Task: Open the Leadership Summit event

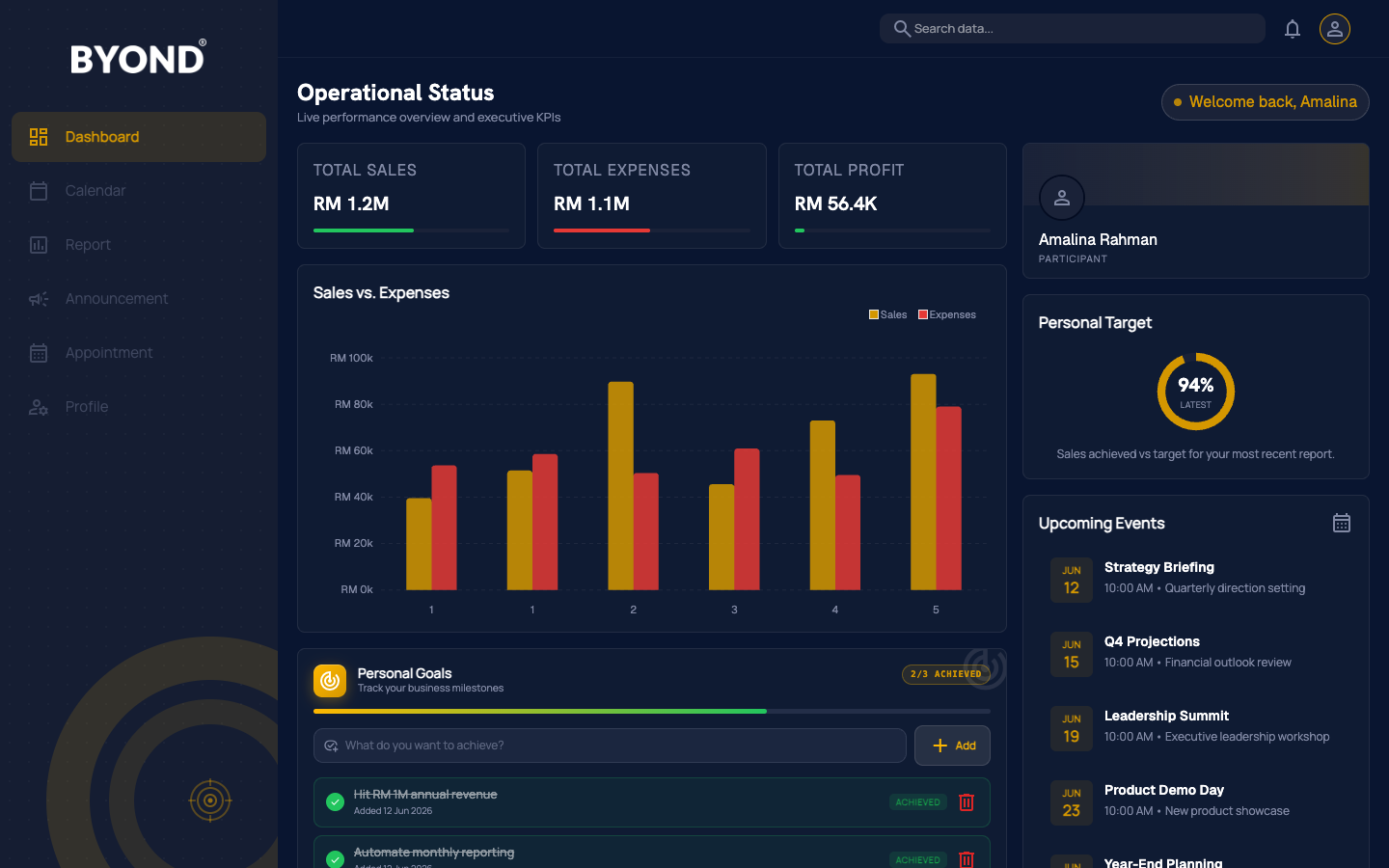Action: tap(1196, 726)
